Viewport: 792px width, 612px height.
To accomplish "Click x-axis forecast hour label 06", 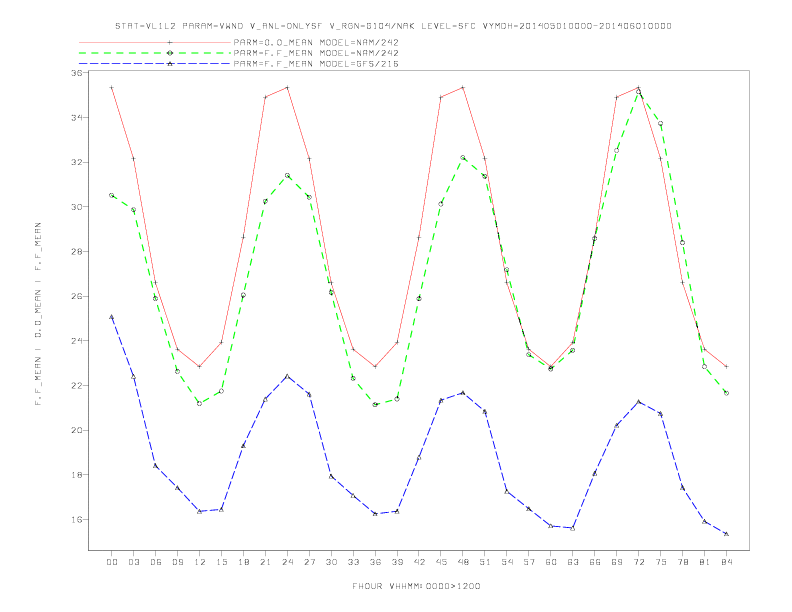I will (x=156, y=562).
